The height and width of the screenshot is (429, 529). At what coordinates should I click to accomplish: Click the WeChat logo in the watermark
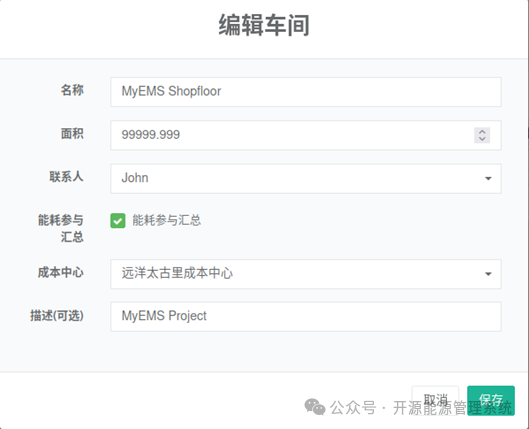tap(315, 407)
